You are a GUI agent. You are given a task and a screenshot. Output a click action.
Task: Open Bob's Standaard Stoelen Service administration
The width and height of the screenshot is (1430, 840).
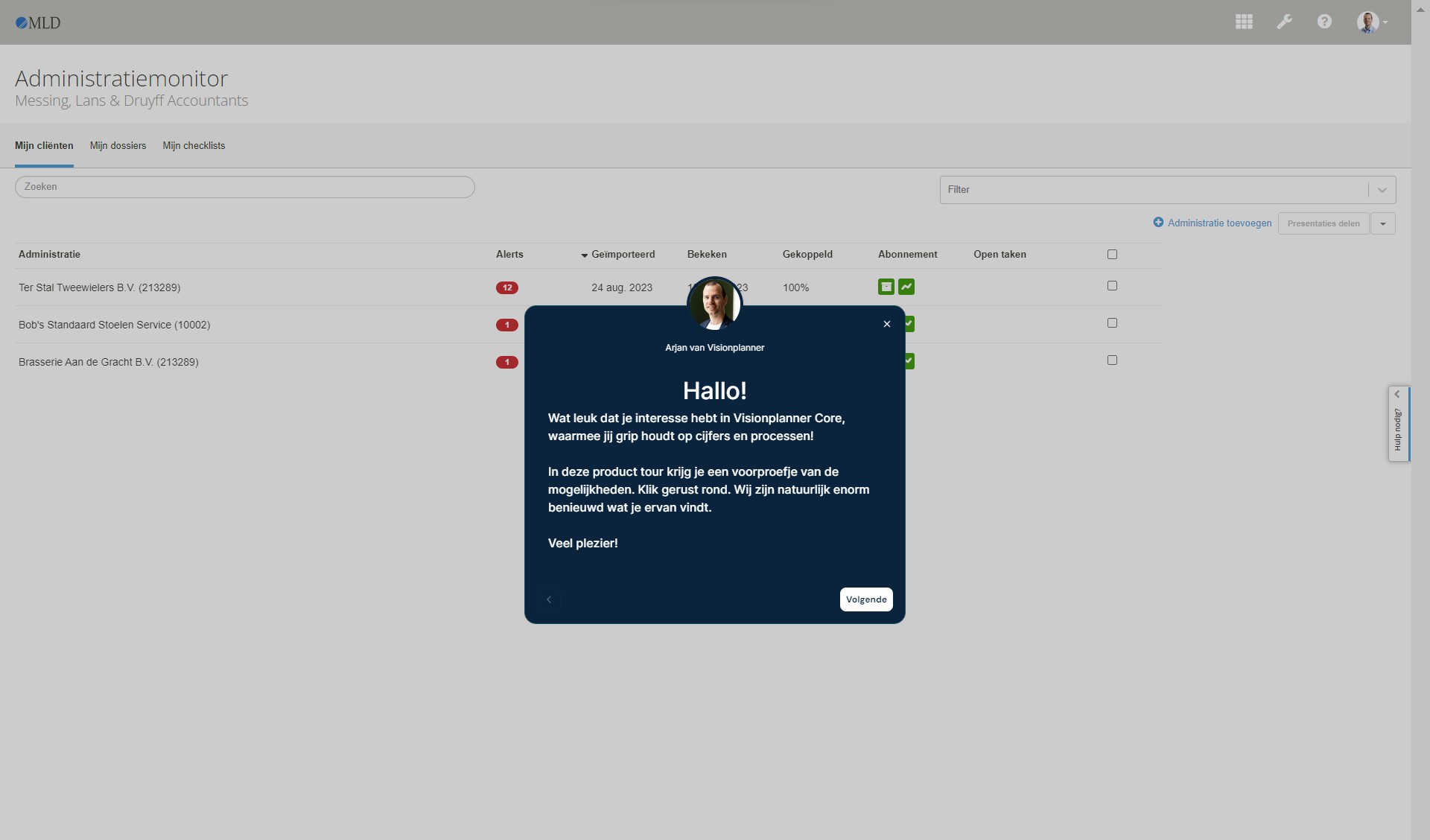coord(114,325)
